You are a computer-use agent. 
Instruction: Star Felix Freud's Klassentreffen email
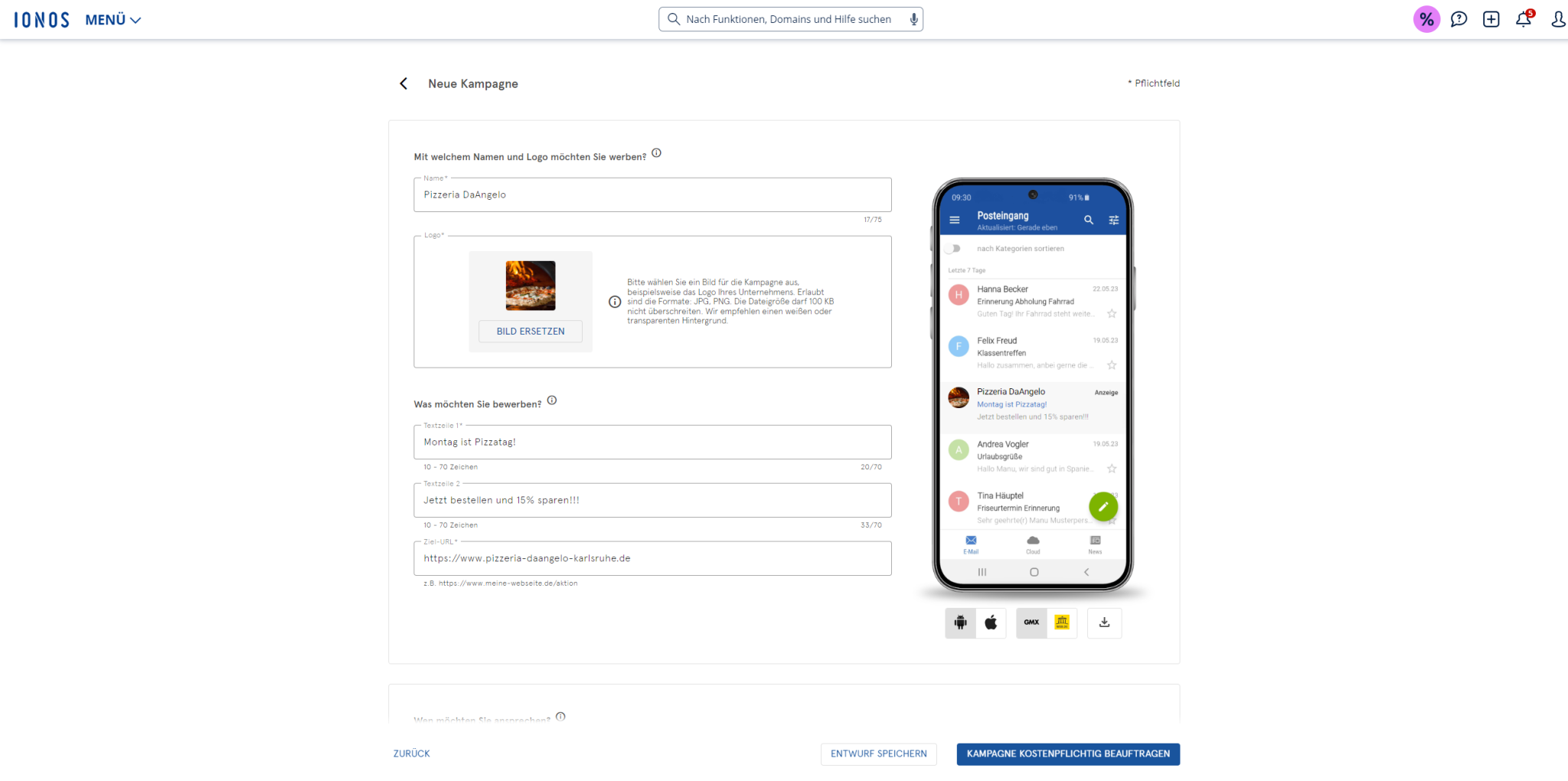point(1112,365)
